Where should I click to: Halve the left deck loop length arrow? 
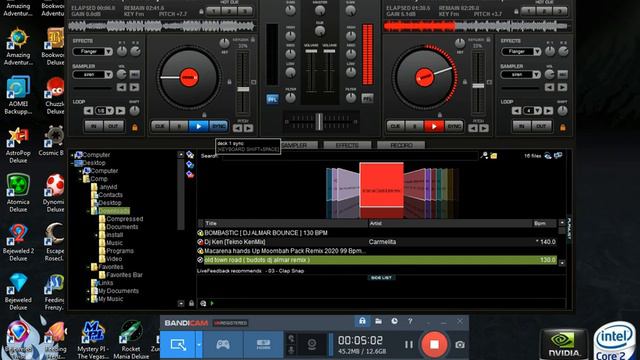tap(89, 111)
